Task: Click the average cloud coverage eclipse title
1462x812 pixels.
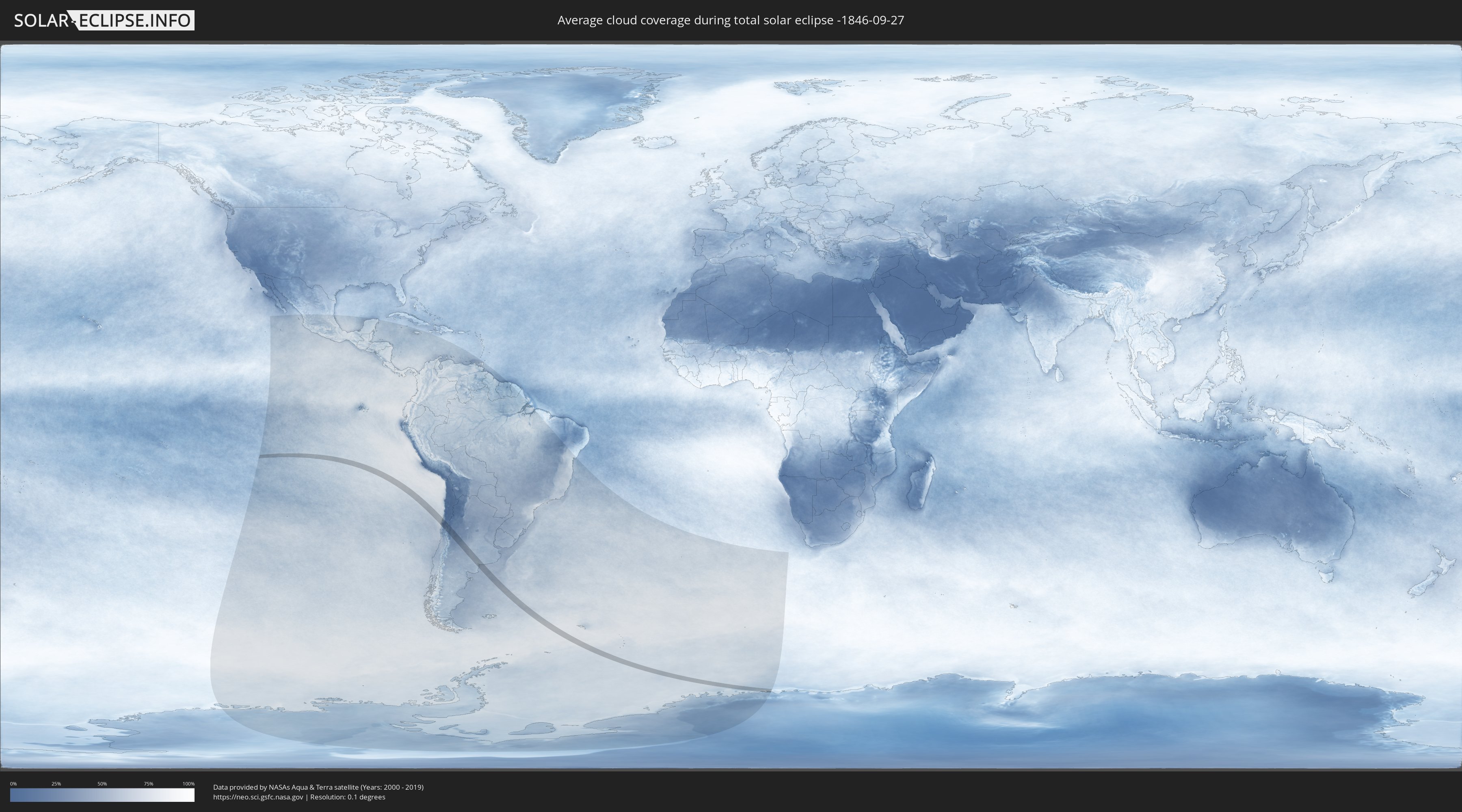Action: point(731,20)
